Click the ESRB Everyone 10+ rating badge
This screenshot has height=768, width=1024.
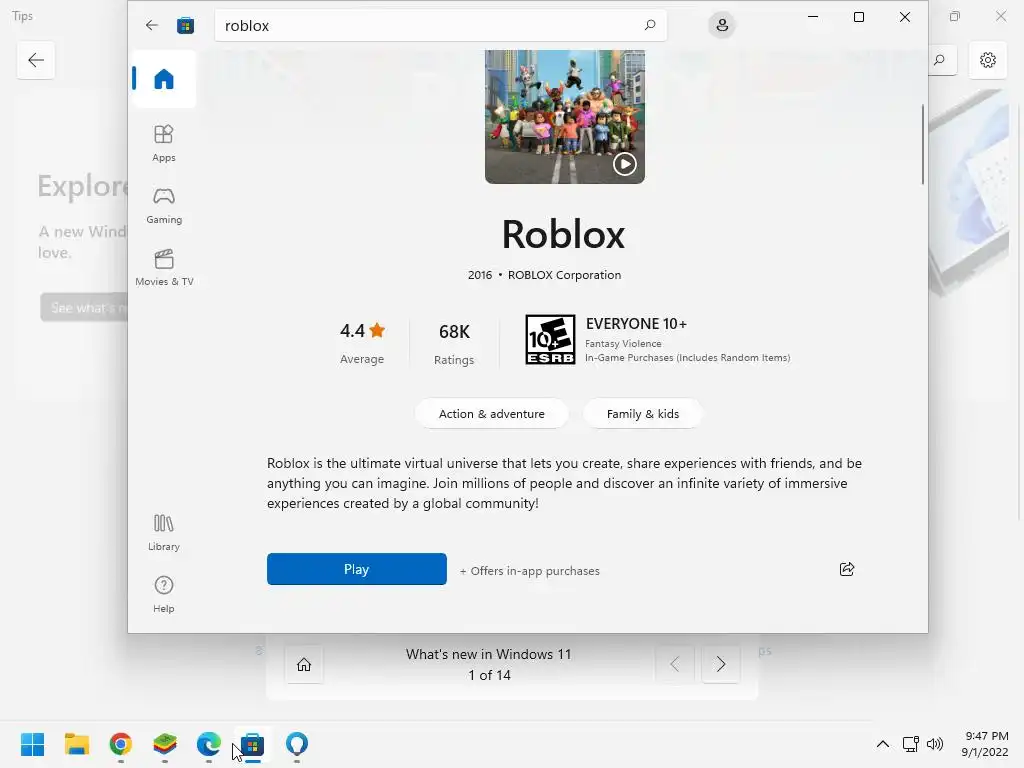[x=550, y=340]
